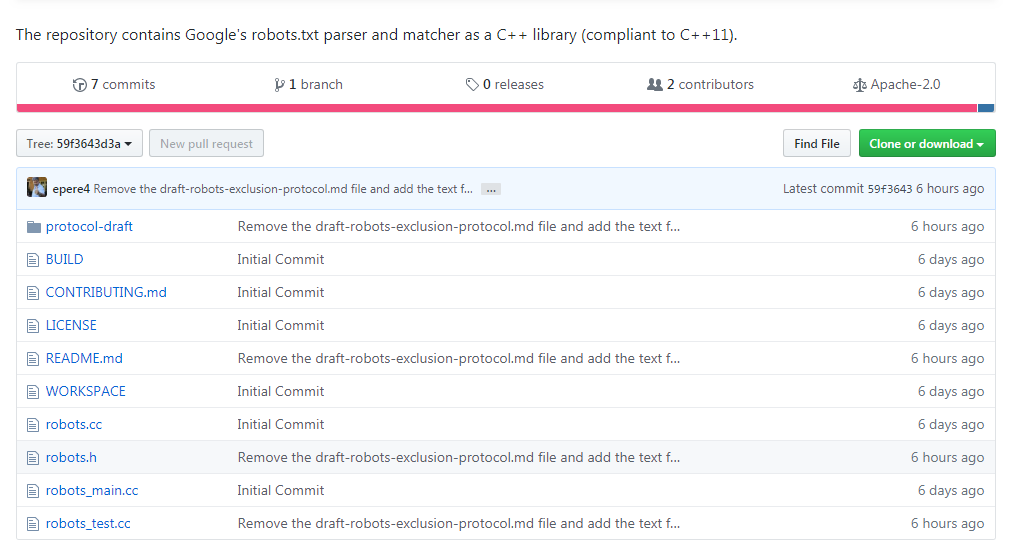The width and height of the screenshot is (1012, 544).
Task: Expand the Clone or download dropdown
Action: (x=926, y=144)
